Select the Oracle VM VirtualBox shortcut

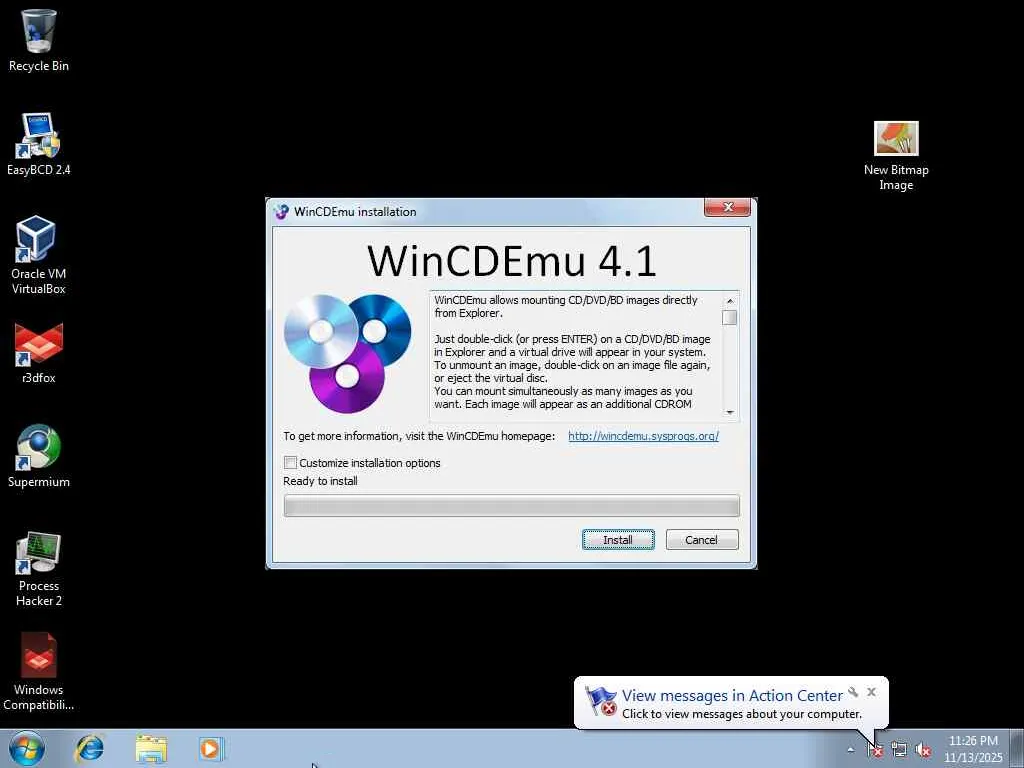(x=39, y=255)
